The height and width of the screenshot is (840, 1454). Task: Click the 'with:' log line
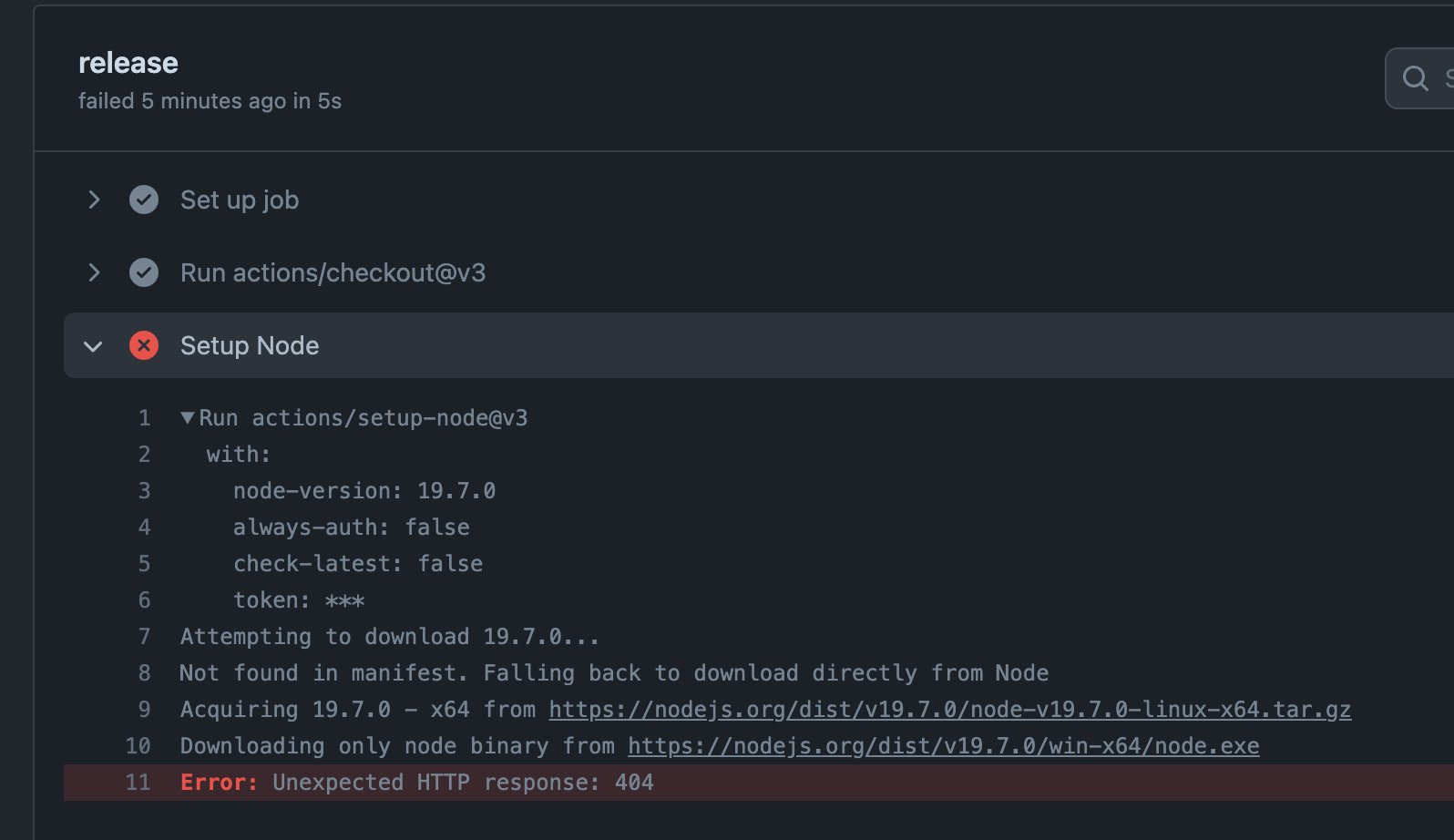pyautogui.click(x=239, y=455)
